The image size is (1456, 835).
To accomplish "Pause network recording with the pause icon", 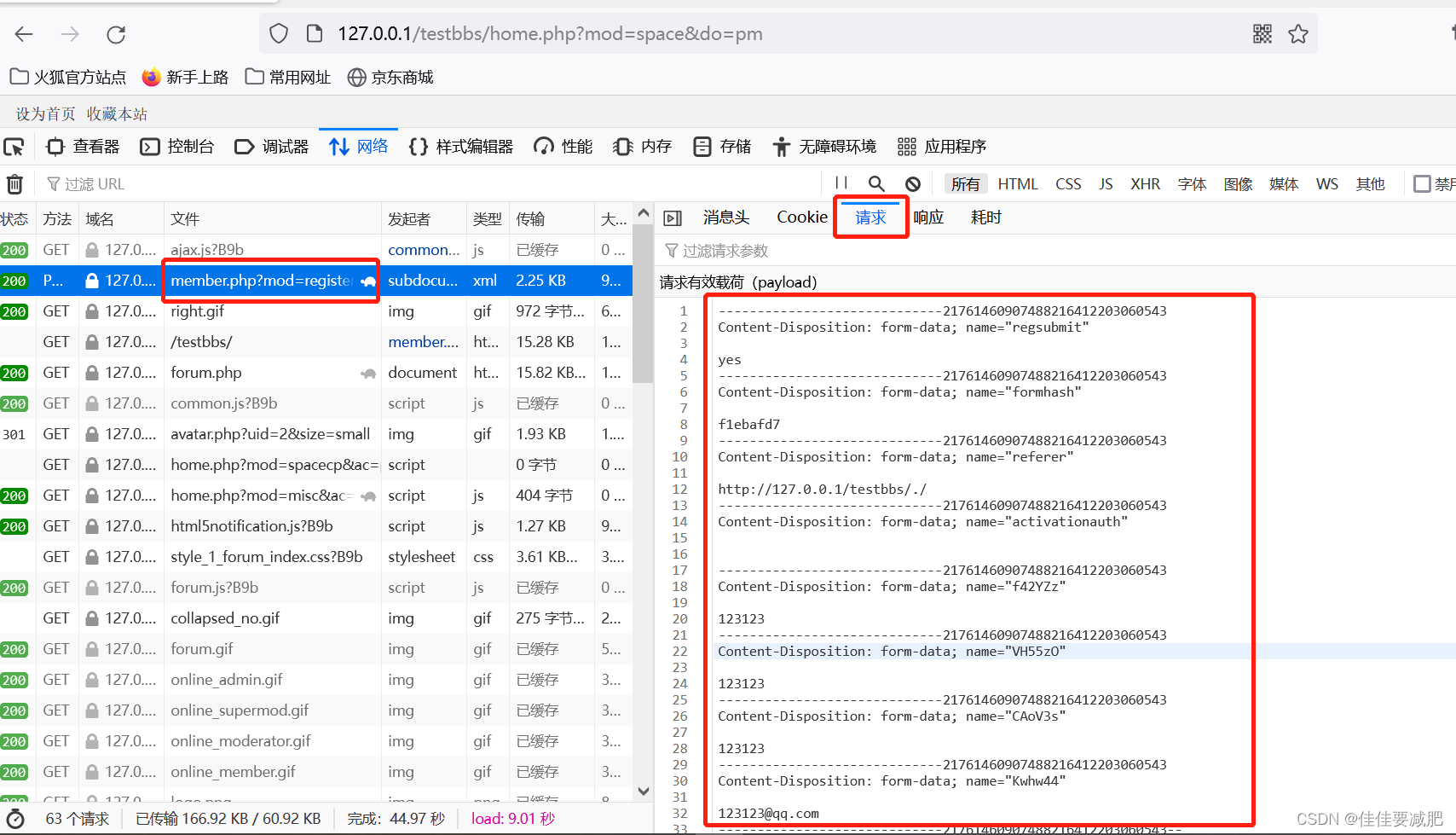I will [x=841, y=183].
